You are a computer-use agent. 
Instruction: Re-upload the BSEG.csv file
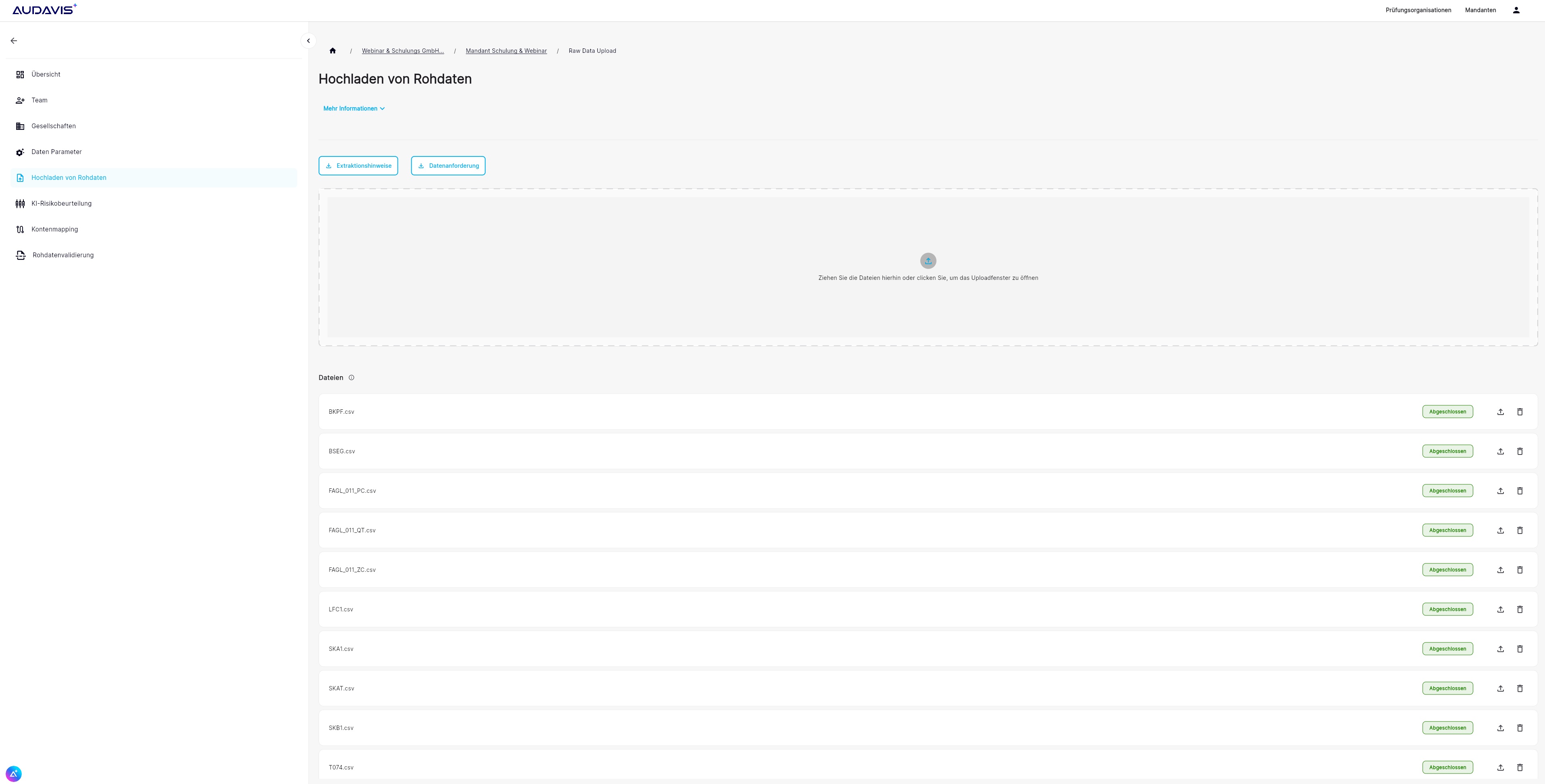click(x=1500, y=452)
